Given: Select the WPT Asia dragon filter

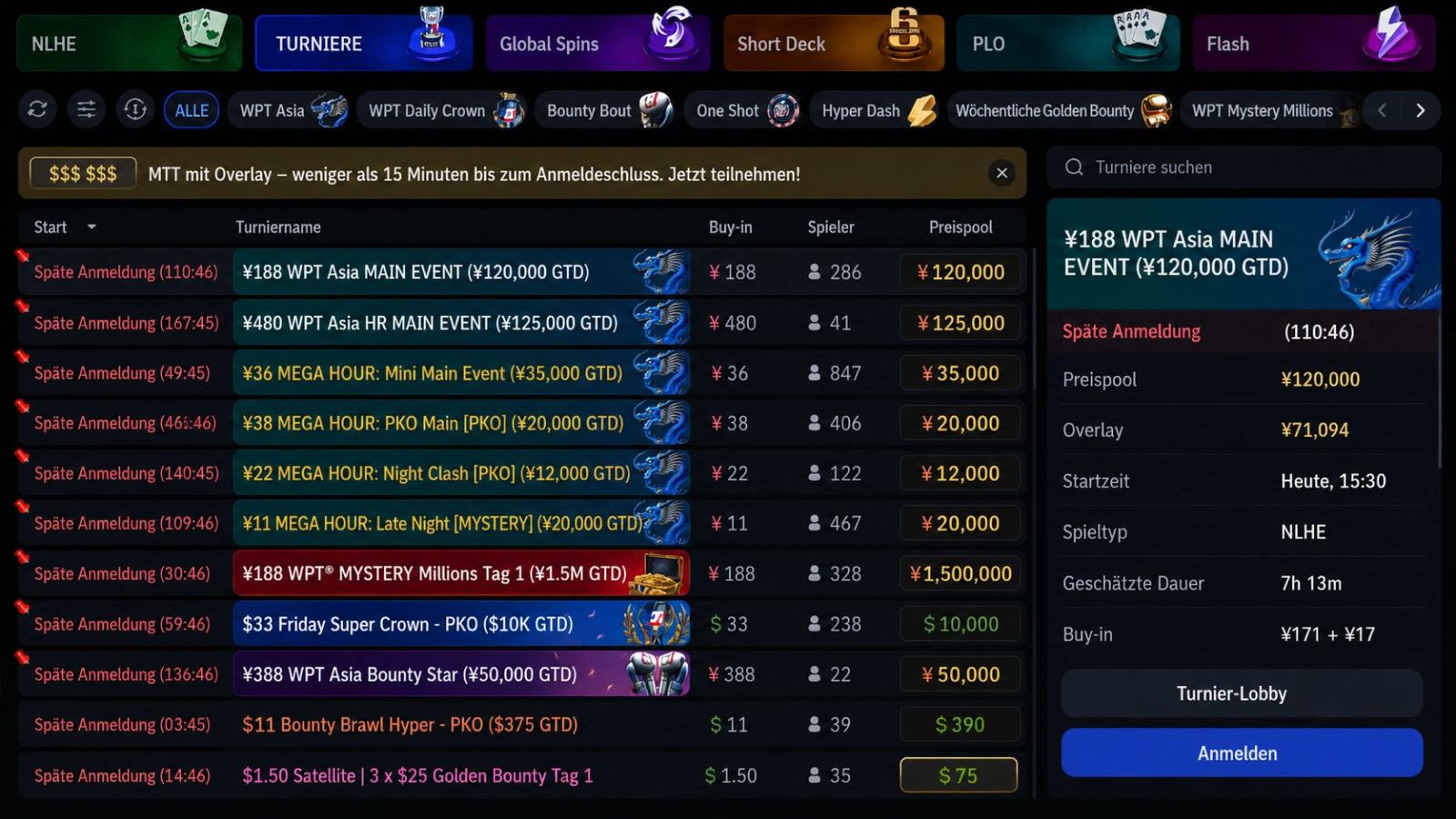Looking at the screenshot, I should [x=290, y=110].
